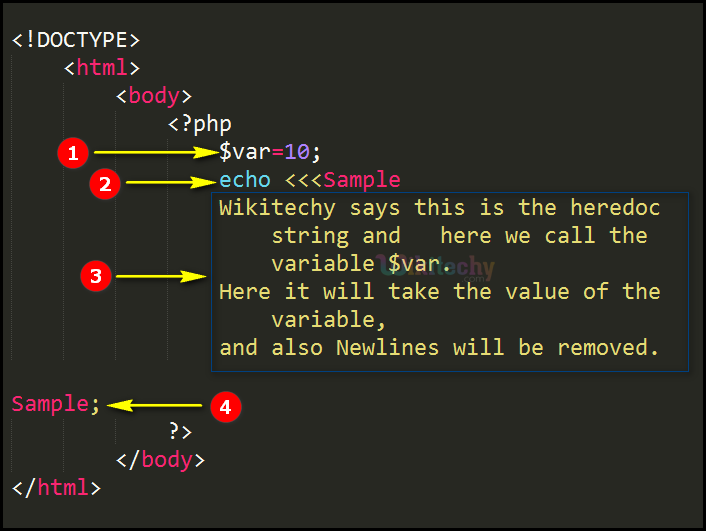Screen dimensions: 706x531
Task: Click the yellow arrow pointing to $var=10
Action: pyautogui.click(x=153, y=153)
